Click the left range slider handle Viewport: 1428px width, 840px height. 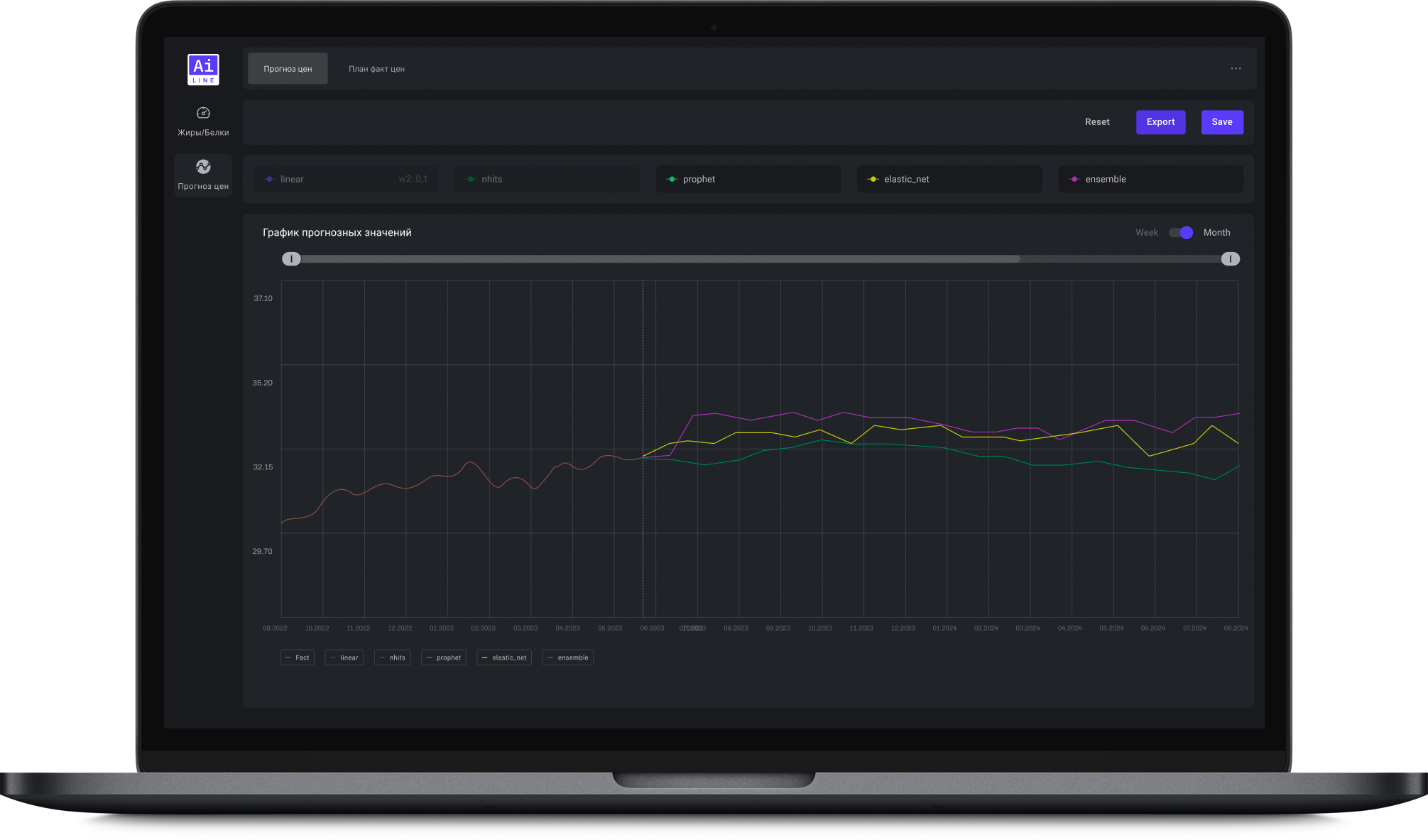tap(291, 259)
